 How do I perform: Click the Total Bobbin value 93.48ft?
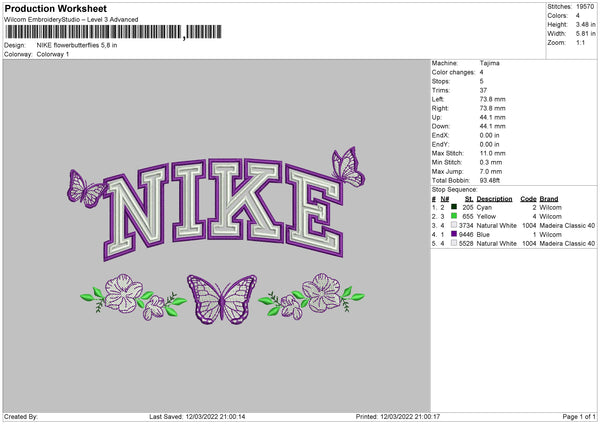pos(490,180)
